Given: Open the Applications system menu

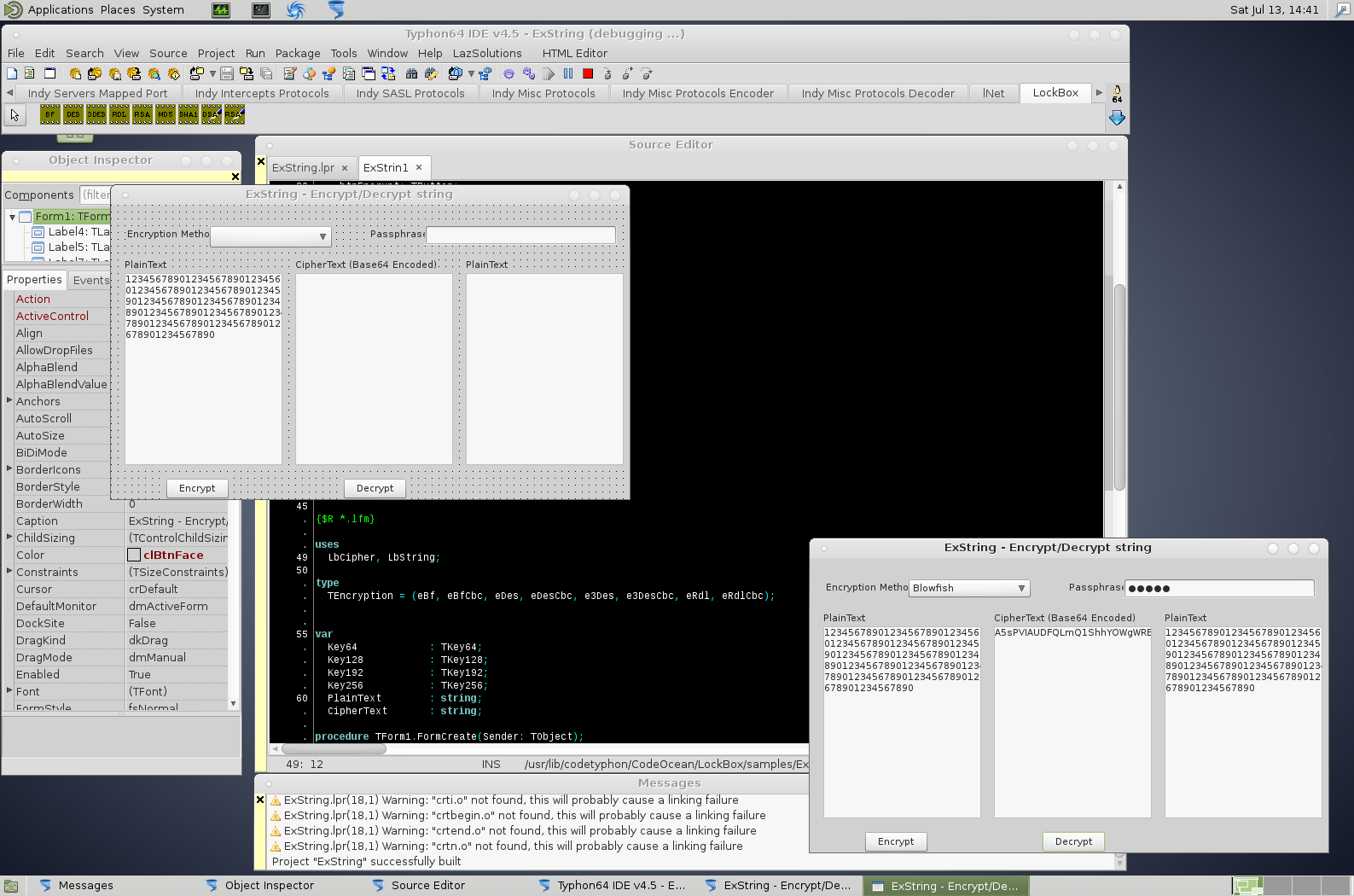Looking at the screenshot, I should (x=60, y=10).
